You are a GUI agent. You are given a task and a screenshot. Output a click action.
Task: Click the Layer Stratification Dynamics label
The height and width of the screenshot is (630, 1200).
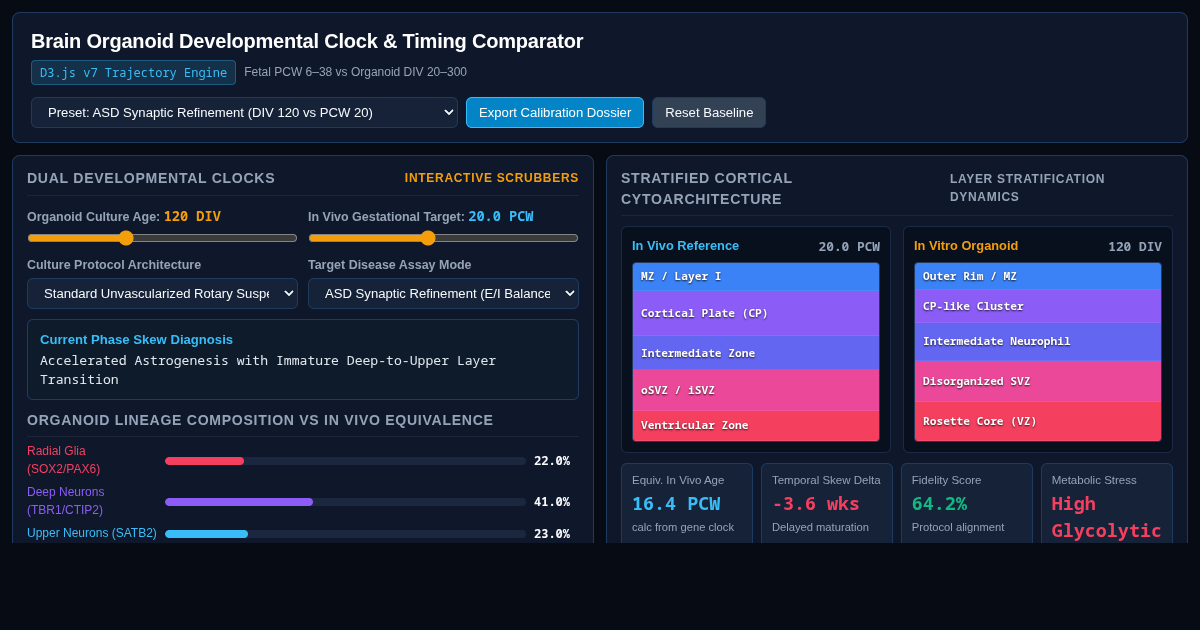click(x=1027, y=188)
